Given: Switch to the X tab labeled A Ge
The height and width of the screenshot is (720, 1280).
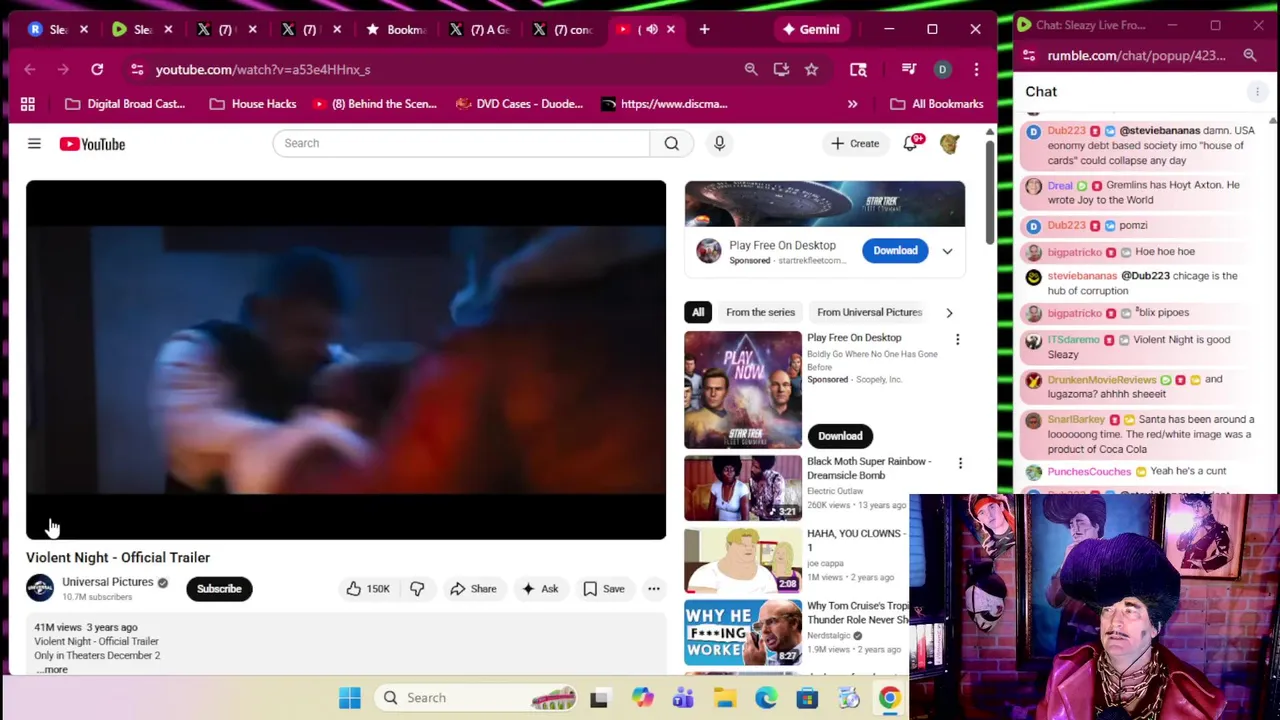Looking at the screenshot, I should point(480,29).
